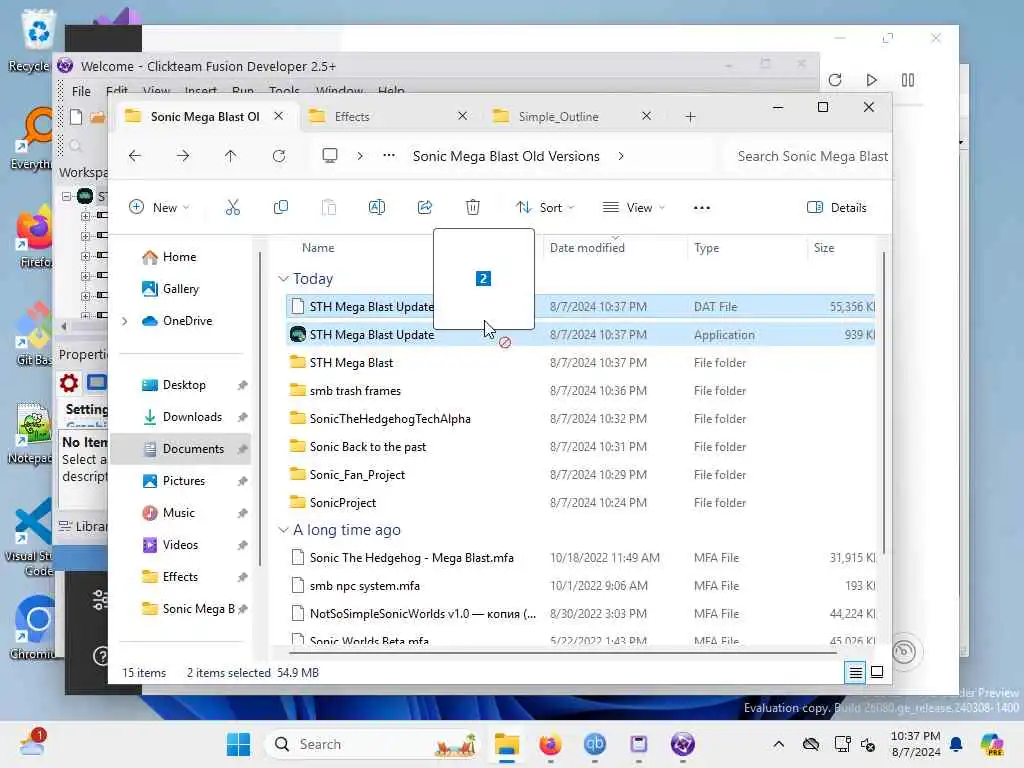
Task: Open the Sort dropdown
Action: (x=545, y=208)
